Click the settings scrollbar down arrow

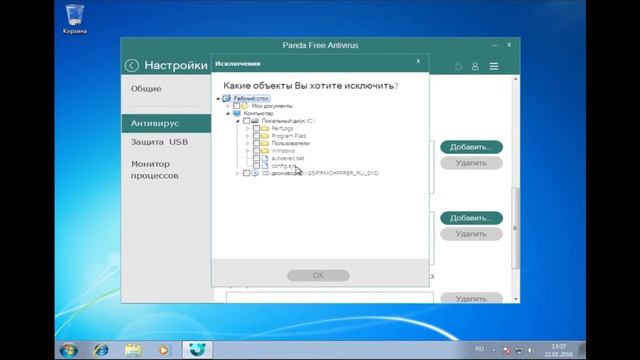click(516, 299)
